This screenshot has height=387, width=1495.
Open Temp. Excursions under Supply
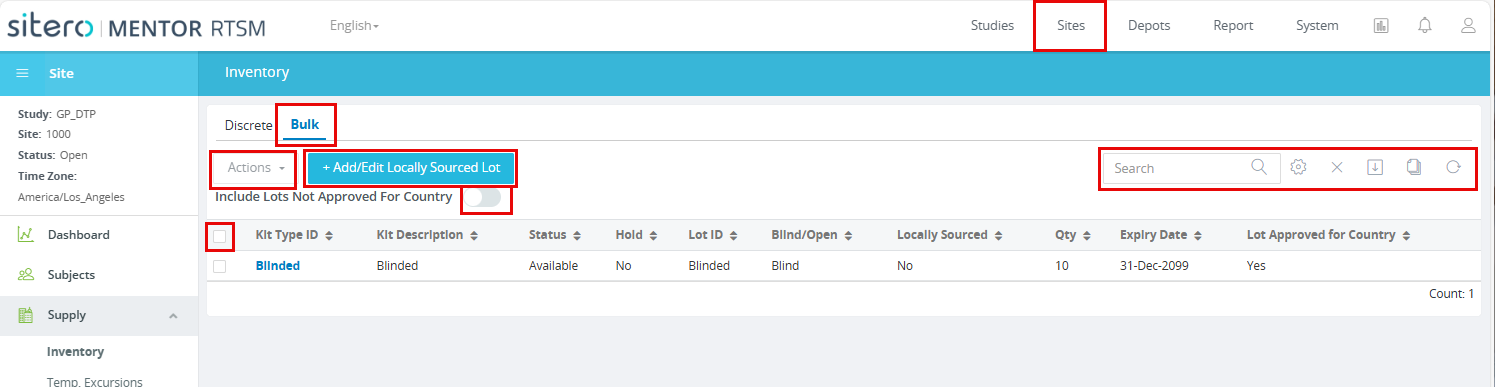(x=95, y=381)
